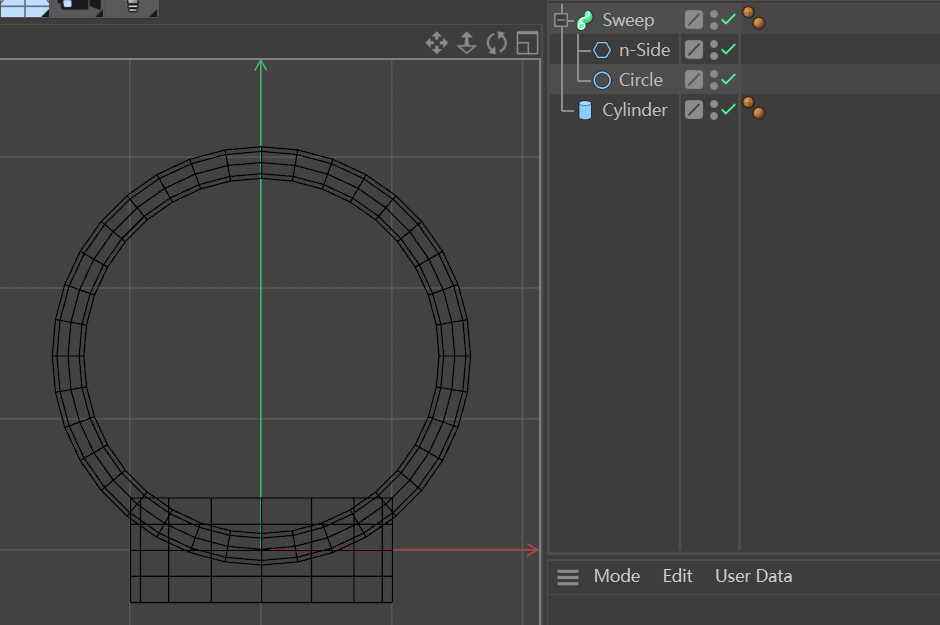This screenshot has width=940, height=625.
Task: Click the n-Side hexagon spline icon
Action: point(602,50)
